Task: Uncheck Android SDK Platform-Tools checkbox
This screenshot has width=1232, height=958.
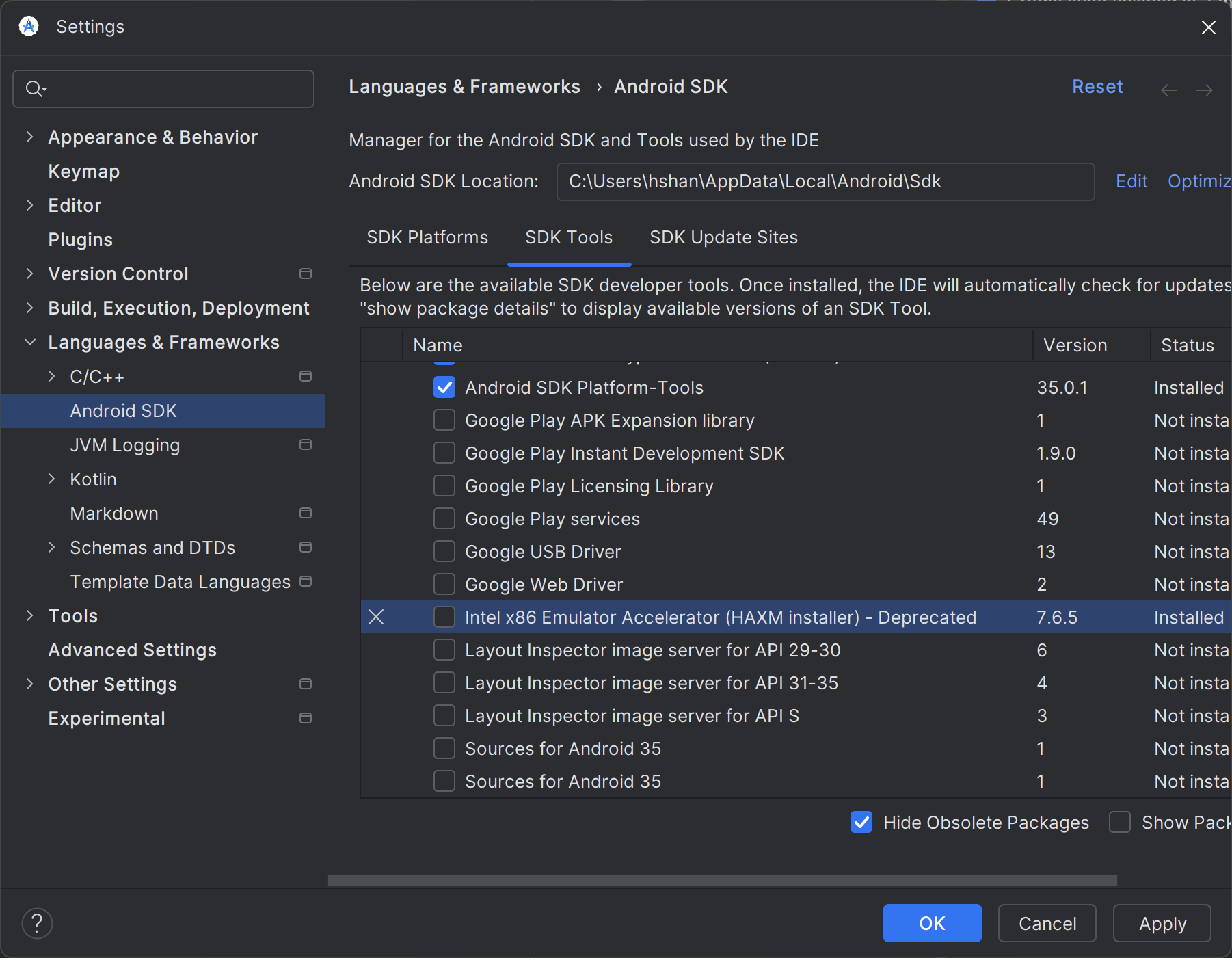Action: (x=444, y=388)
